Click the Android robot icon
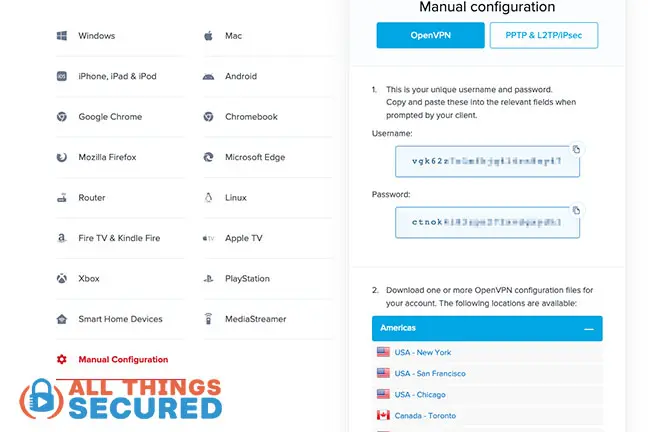650x432 pixels. pos(208,76)
